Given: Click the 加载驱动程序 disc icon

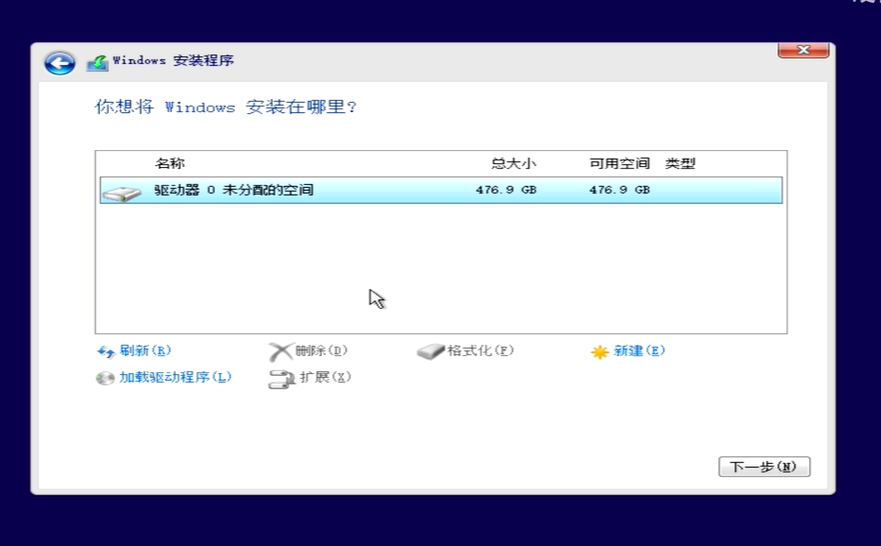Looking at the screenshot, I should point(105,378).
